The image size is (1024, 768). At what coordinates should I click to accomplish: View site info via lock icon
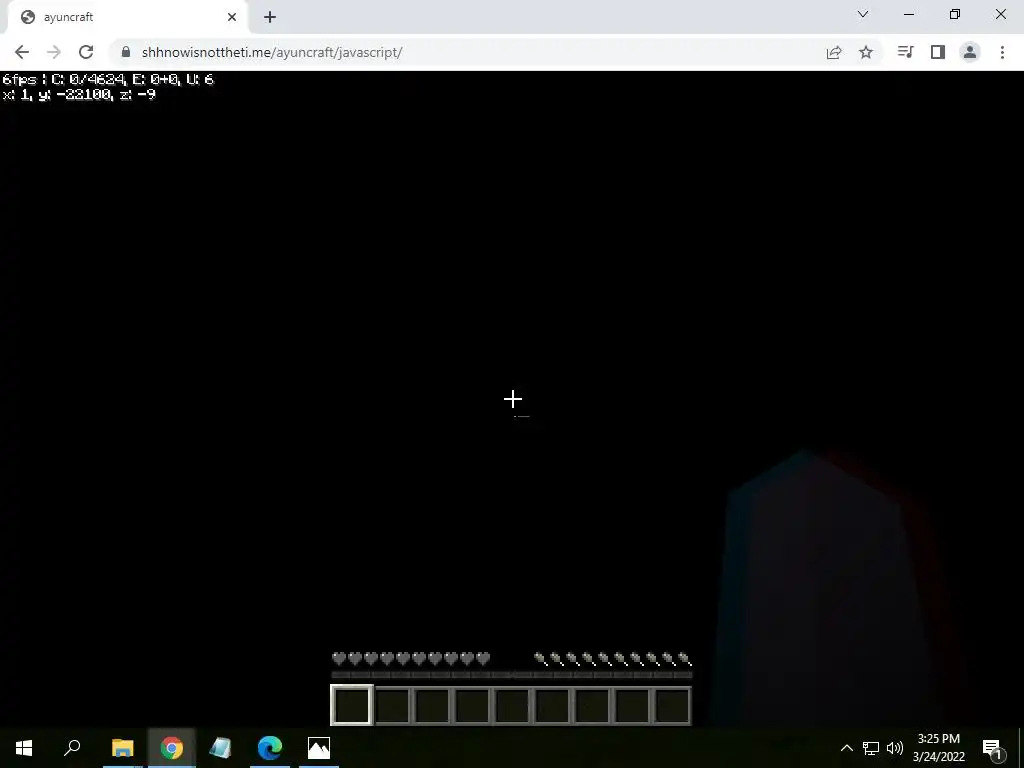(125, 52)
